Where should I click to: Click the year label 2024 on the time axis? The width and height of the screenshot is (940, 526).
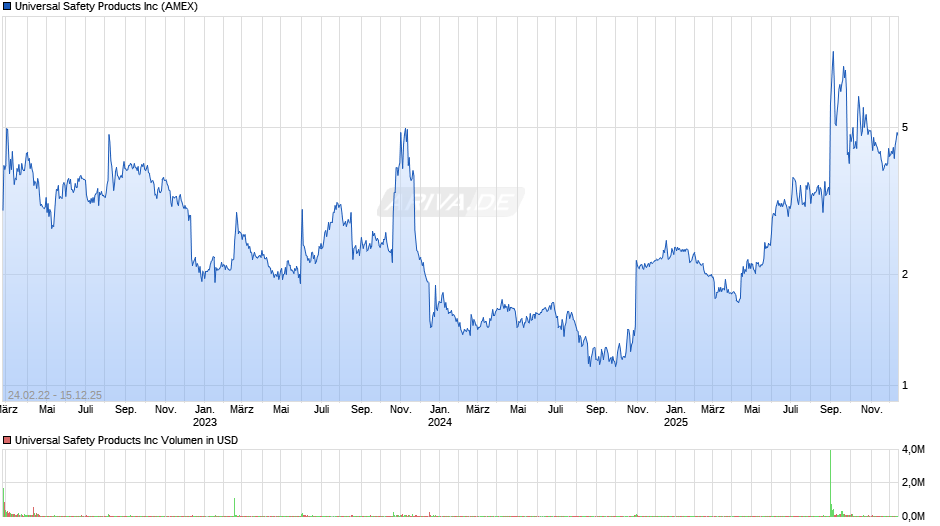point(439,422)
